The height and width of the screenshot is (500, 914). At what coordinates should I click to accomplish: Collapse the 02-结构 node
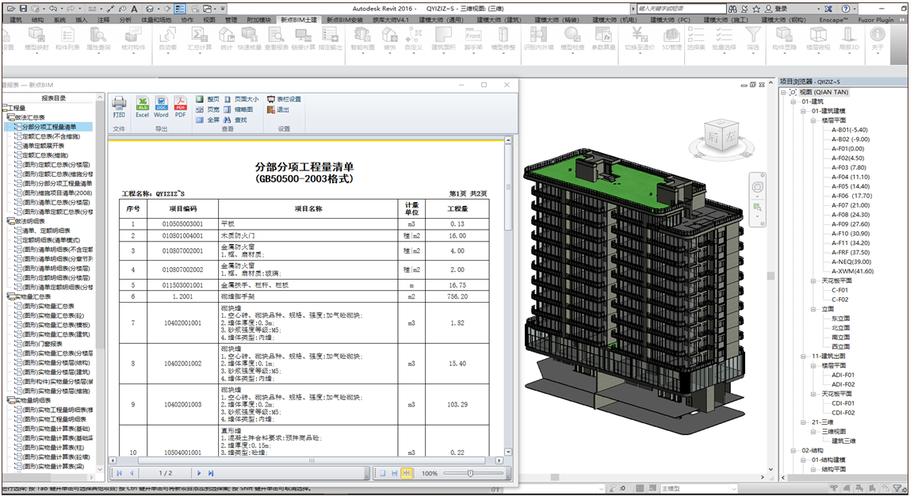coord(793,450)
